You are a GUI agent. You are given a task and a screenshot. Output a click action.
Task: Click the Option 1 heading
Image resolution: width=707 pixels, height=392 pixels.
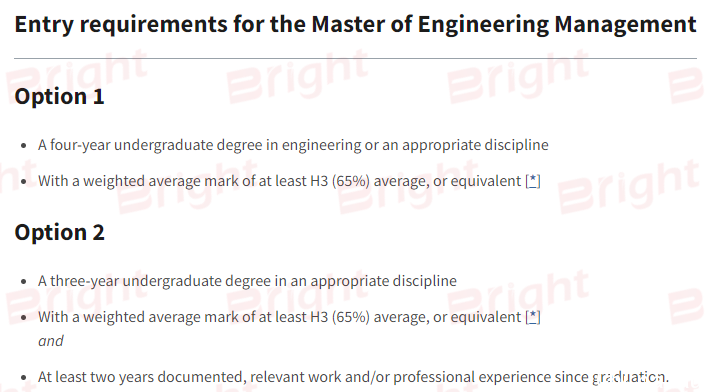tap(60, 96)
